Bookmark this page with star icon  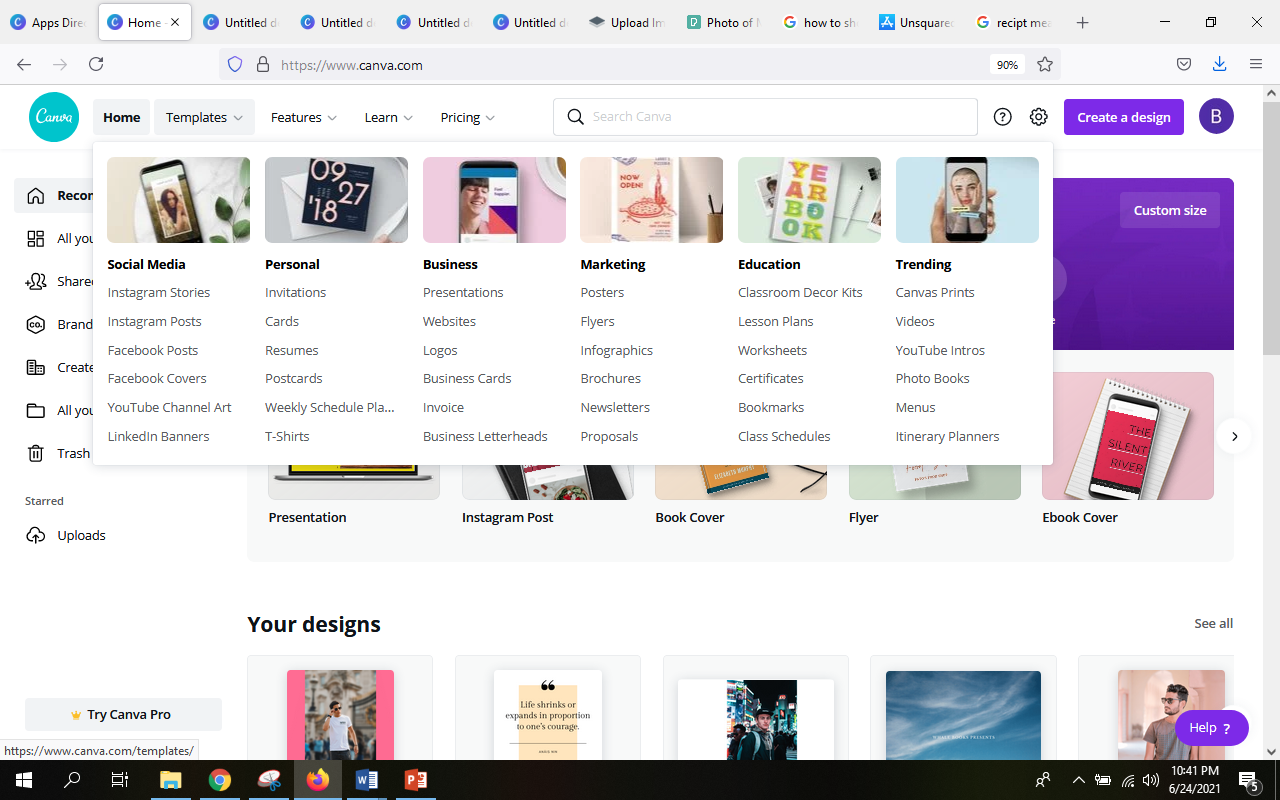pos(1045,64)
